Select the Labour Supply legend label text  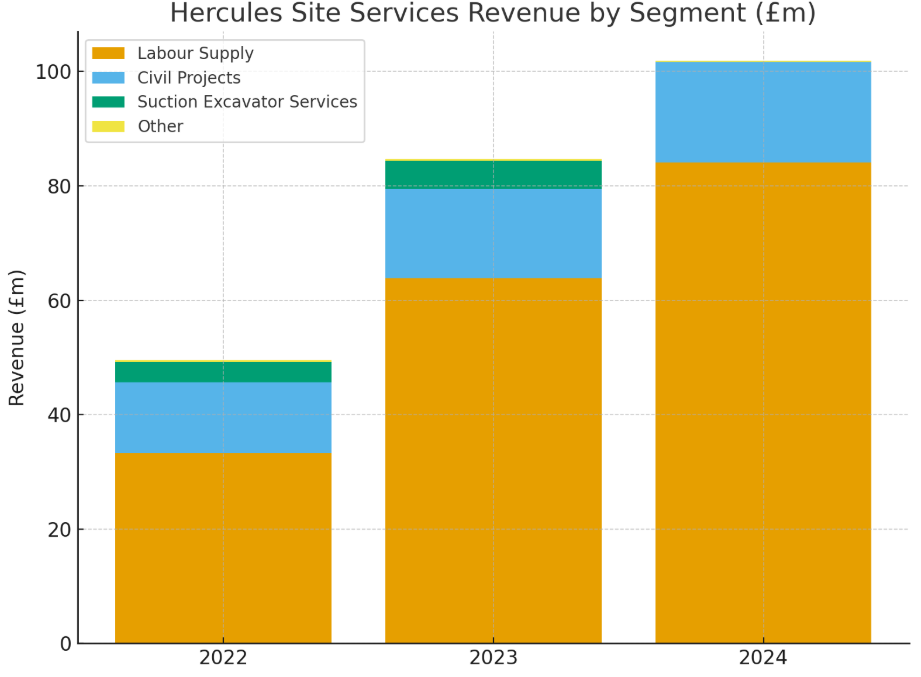(x=195, y=54)
